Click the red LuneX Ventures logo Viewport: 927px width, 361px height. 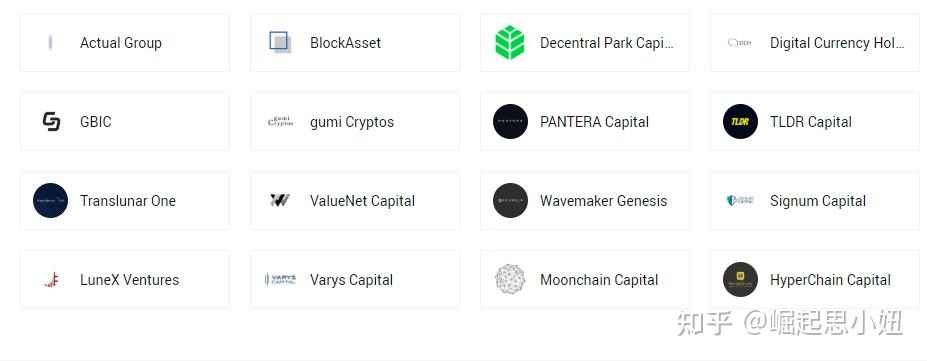(x=51, y=279)
